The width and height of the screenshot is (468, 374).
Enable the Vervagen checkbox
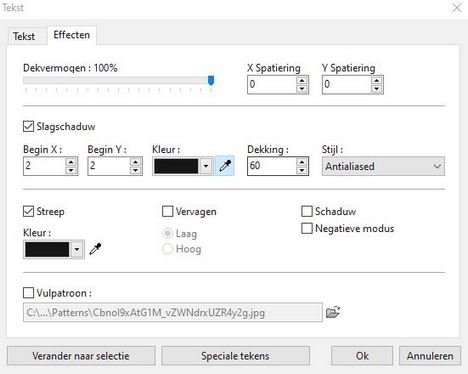(167, 211)
